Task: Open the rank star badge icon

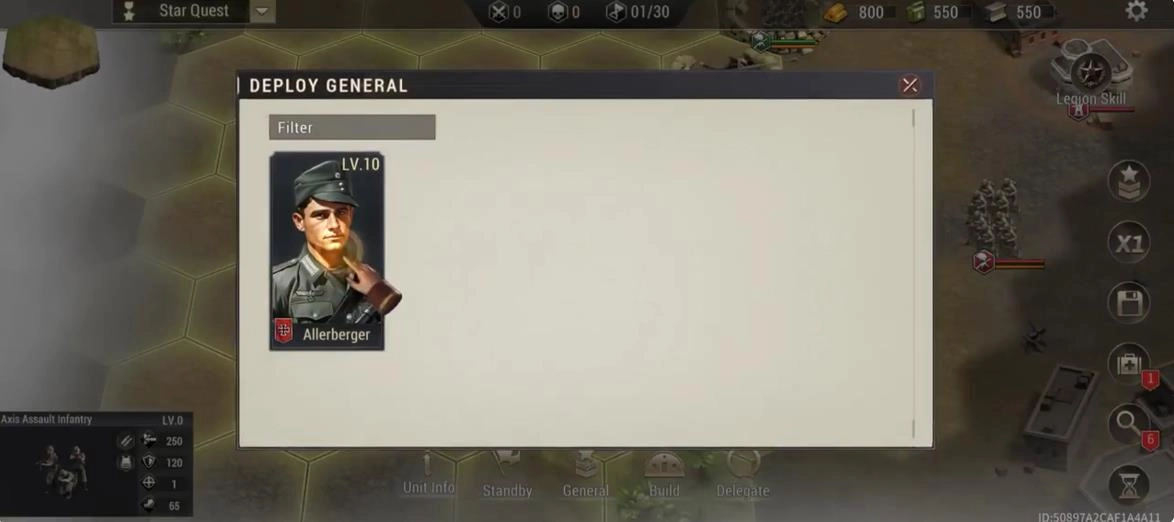Action: click(x=1128, y=181)
